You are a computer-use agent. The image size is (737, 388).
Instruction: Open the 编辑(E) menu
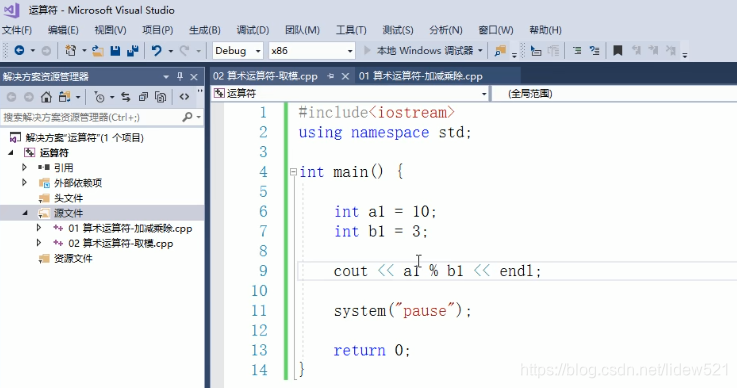[x=63, y=30]
